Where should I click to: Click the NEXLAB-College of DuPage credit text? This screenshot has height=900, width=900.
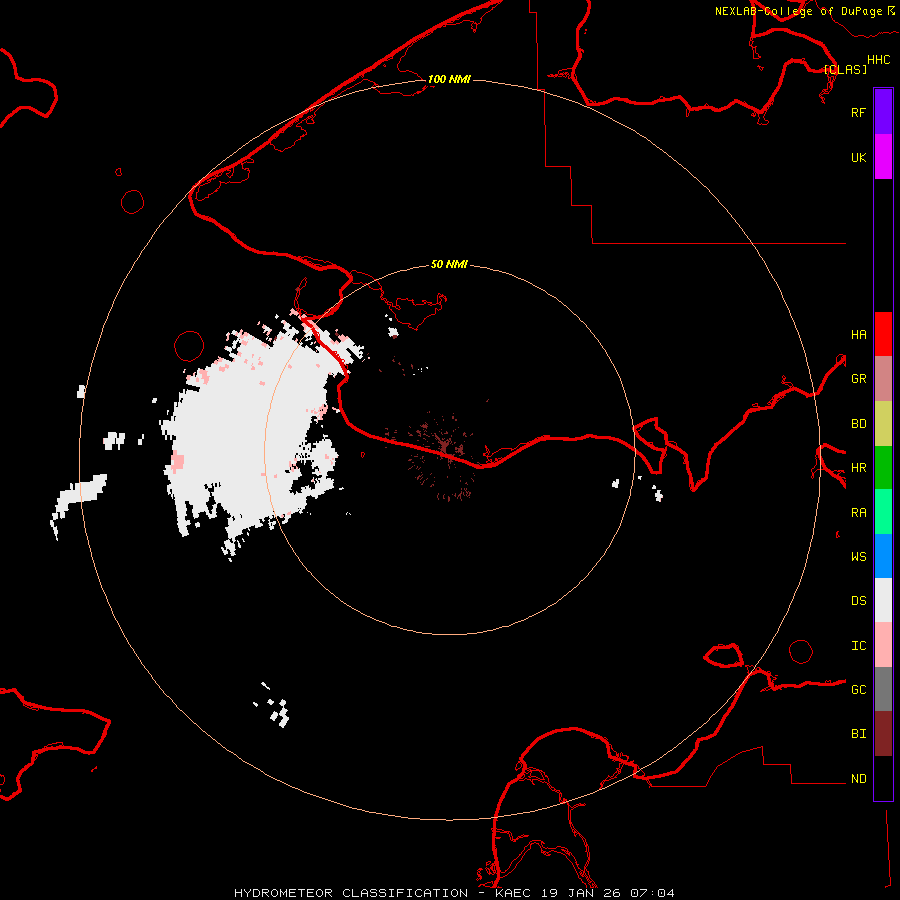[x=798, y=11]
